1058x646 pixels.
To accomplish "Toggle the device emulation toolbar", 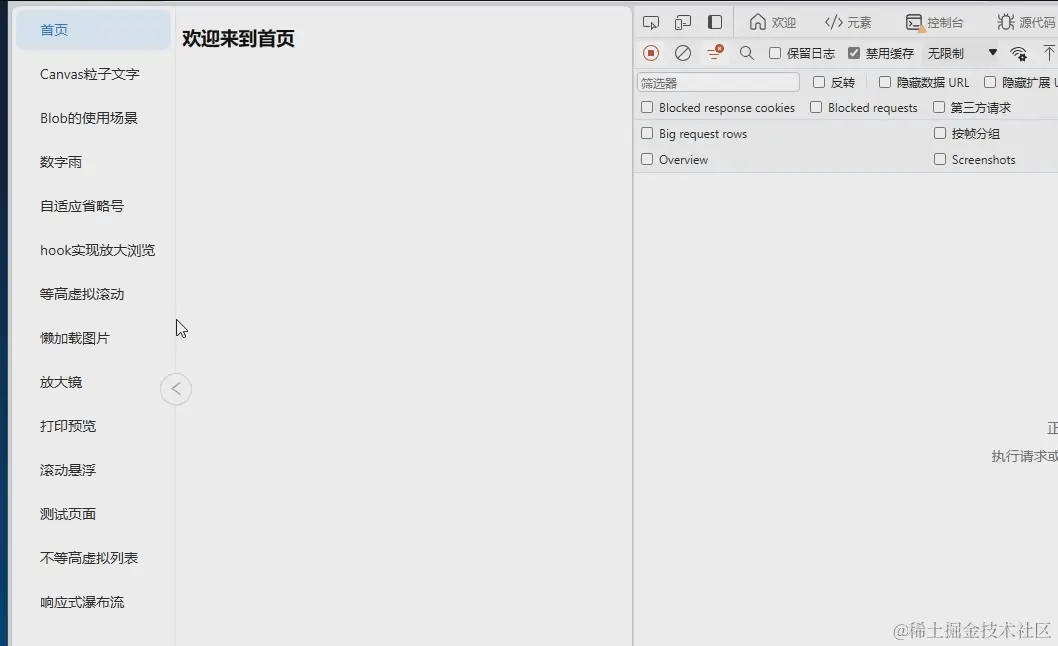I will tap(683, 21).
